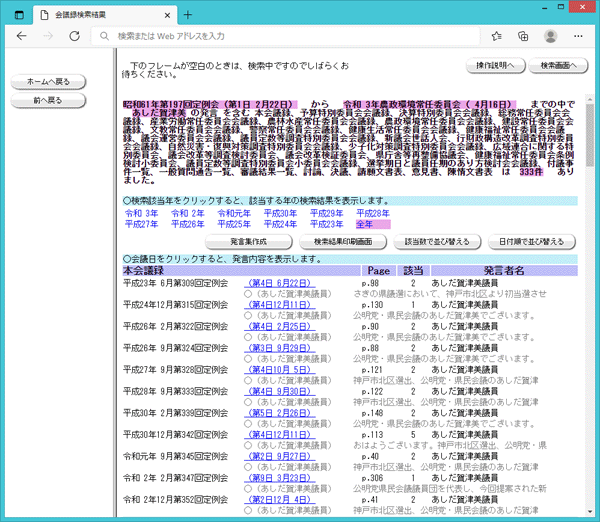Screen dimensions: 600x522
Task: Select the 会議録検索結果 tab
Action: 104,15
